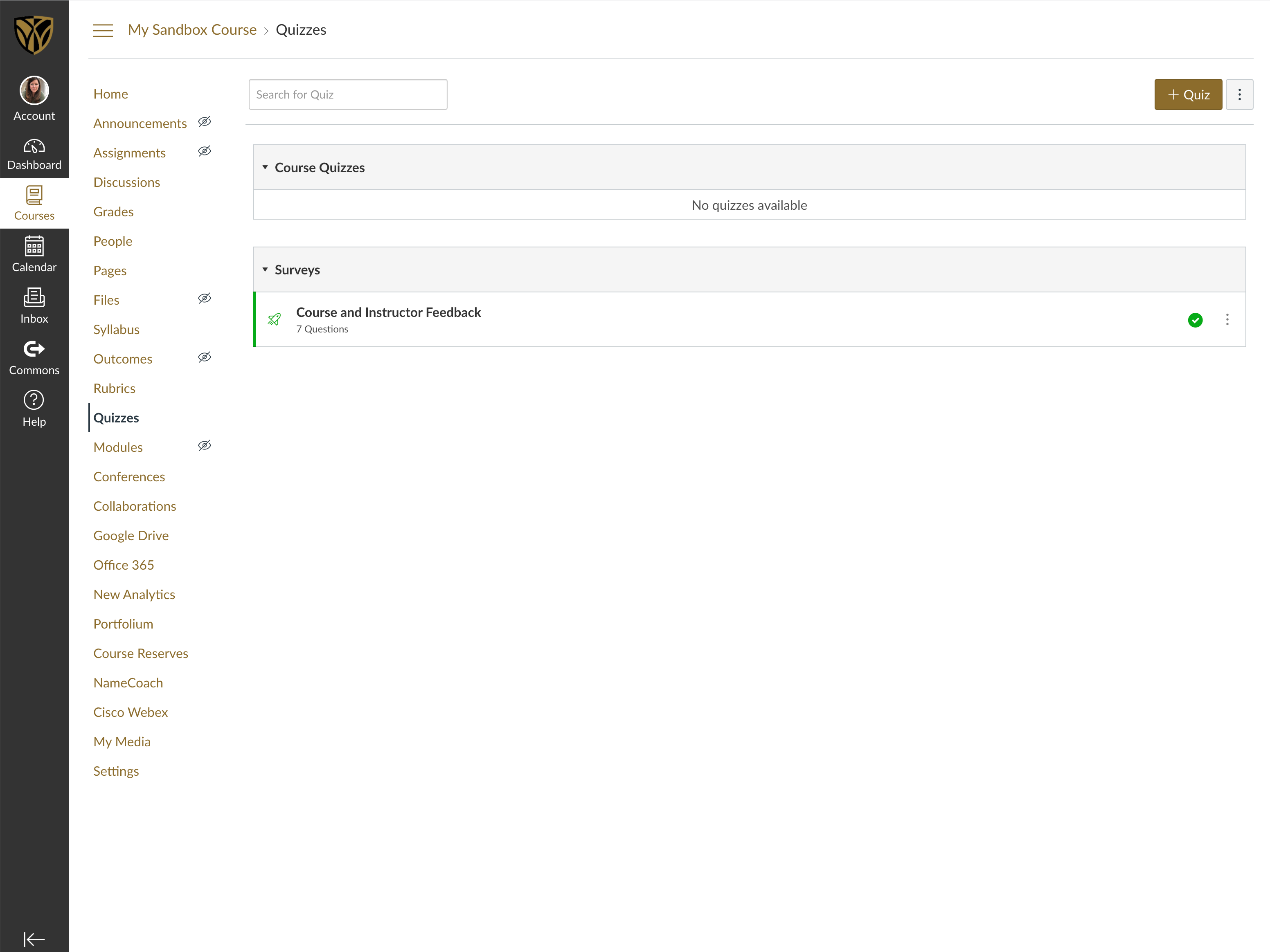
Task: Open Portfolium in course menu
Action: pos(124,624)
